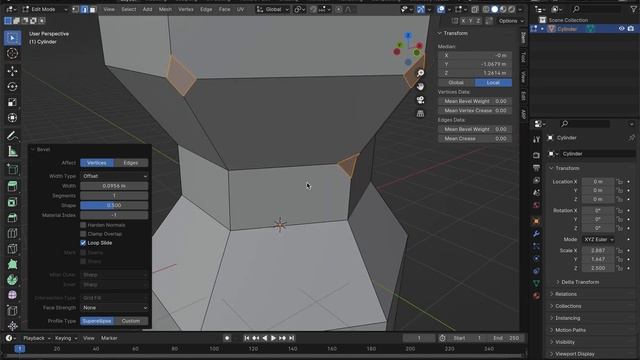This screenshot has height=360, width=640.
Task: Open the Add menu
Action: click(147, 9)
